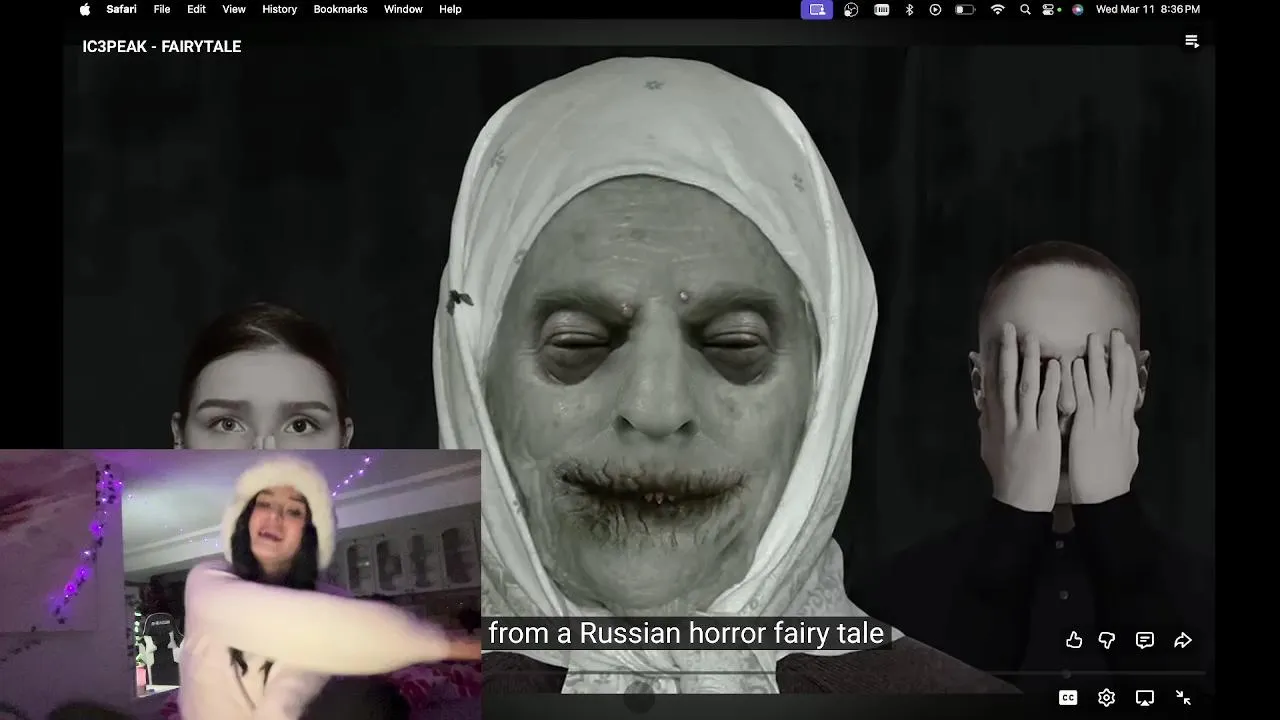1280x720 pixels.
Task: Open Bluetooth status menu
Action: [x=909, y=9]
